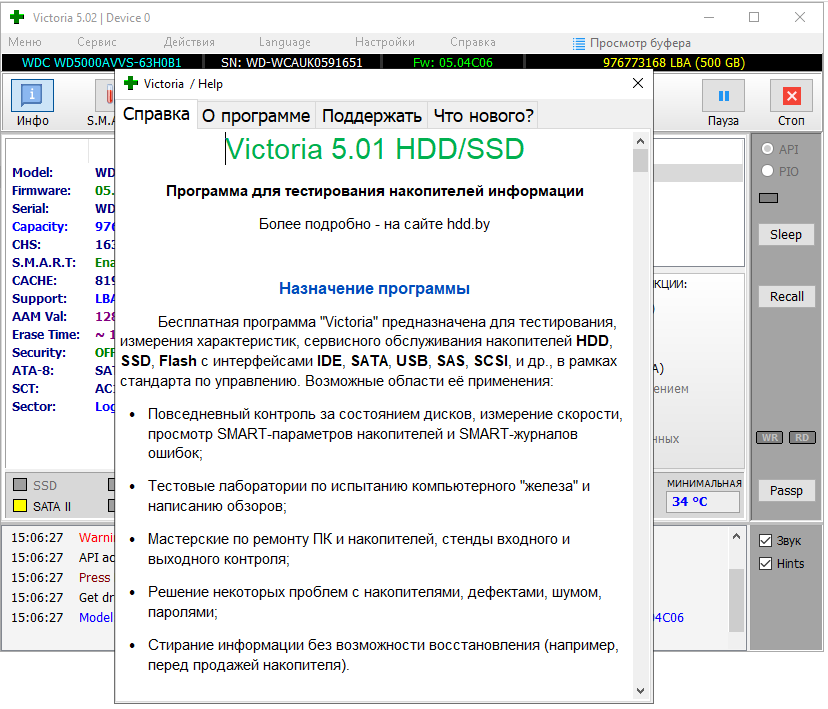The image size is (828, 709).
Task: Close the Victoria / Help window
Action: (x=638, y=83)
